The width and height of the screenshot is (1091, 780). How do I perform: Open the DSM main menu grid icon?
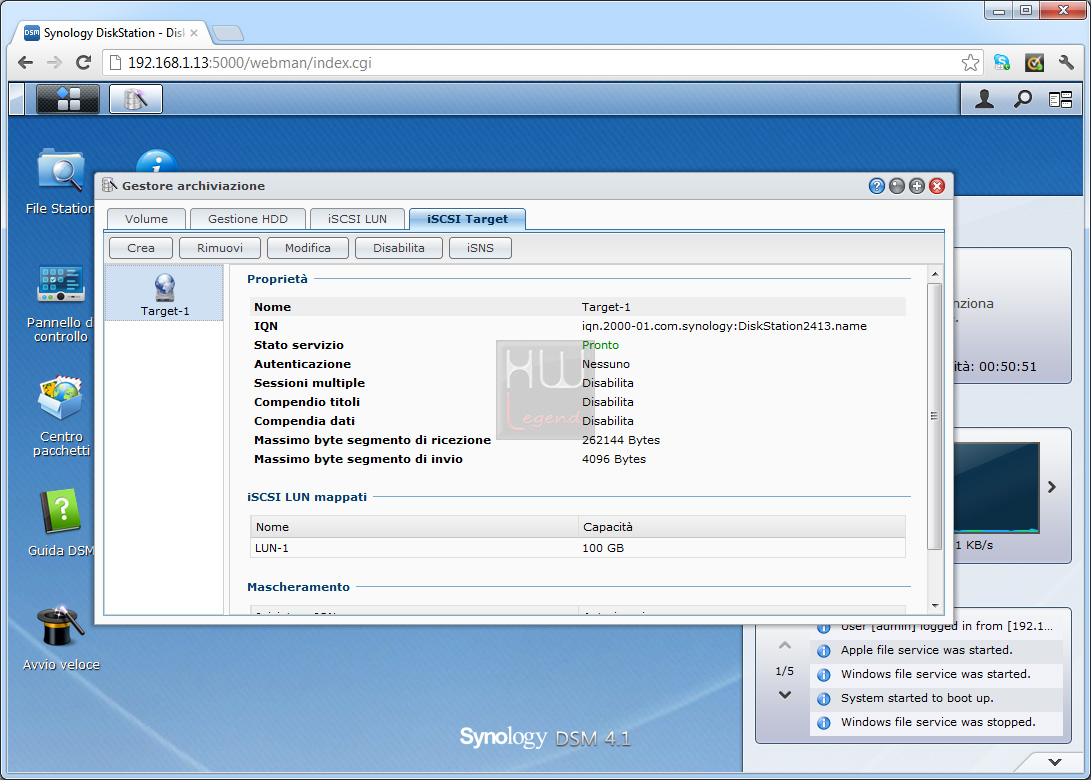click(x=67, y=99)
